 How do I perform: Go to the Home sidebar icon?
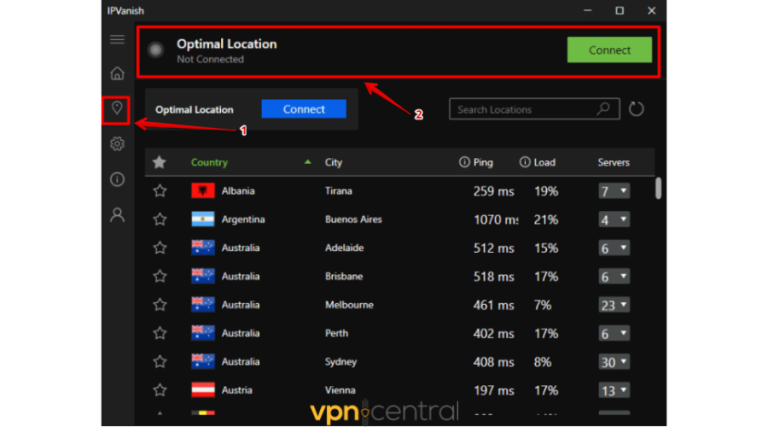click(117, 73)
